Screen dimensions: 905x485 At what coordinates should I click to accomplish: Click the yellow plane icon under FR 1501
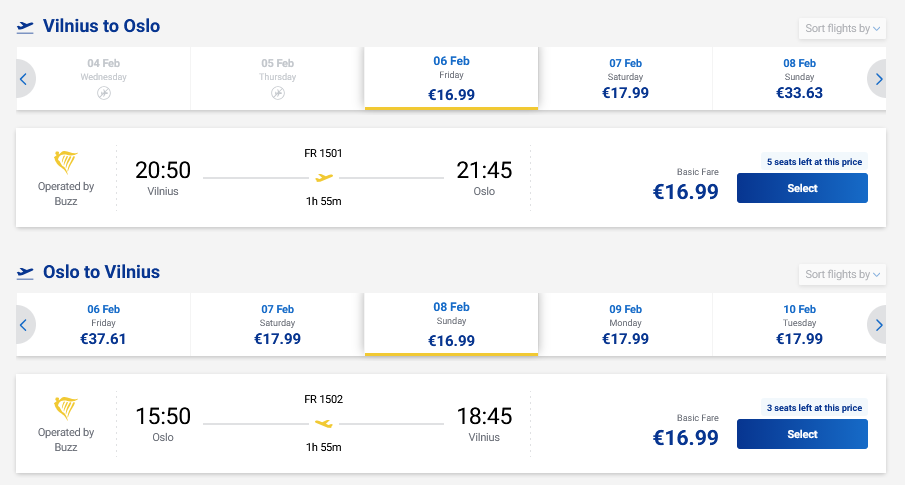point(323,177)
